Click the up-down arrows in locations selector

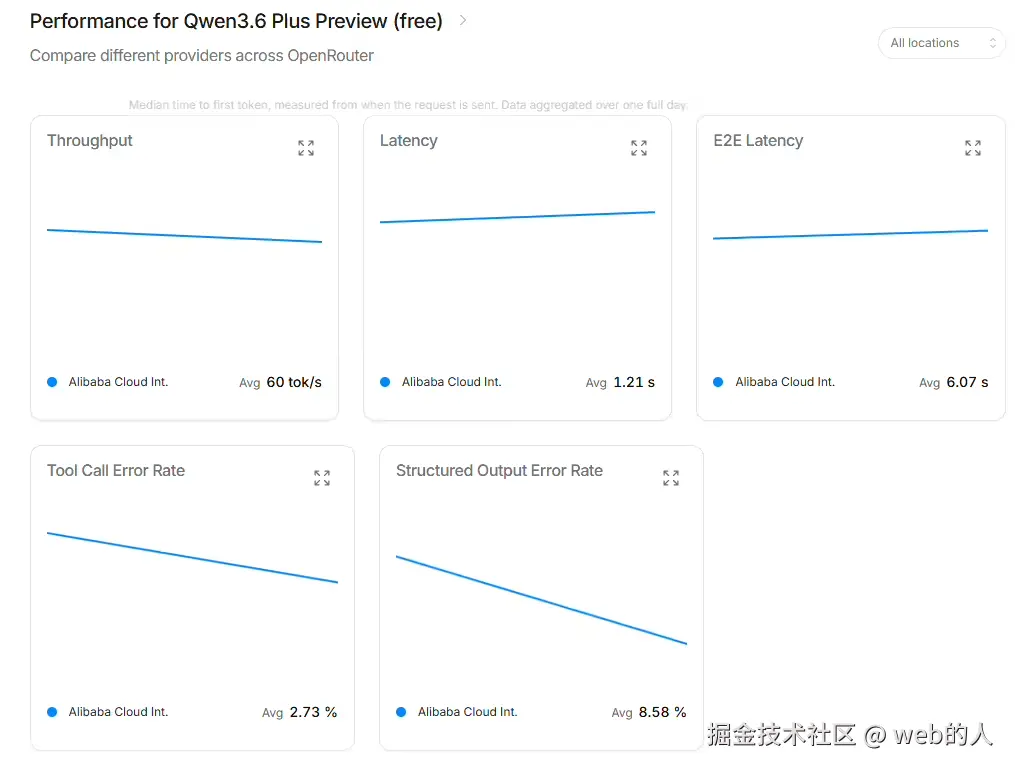[992, 43]
